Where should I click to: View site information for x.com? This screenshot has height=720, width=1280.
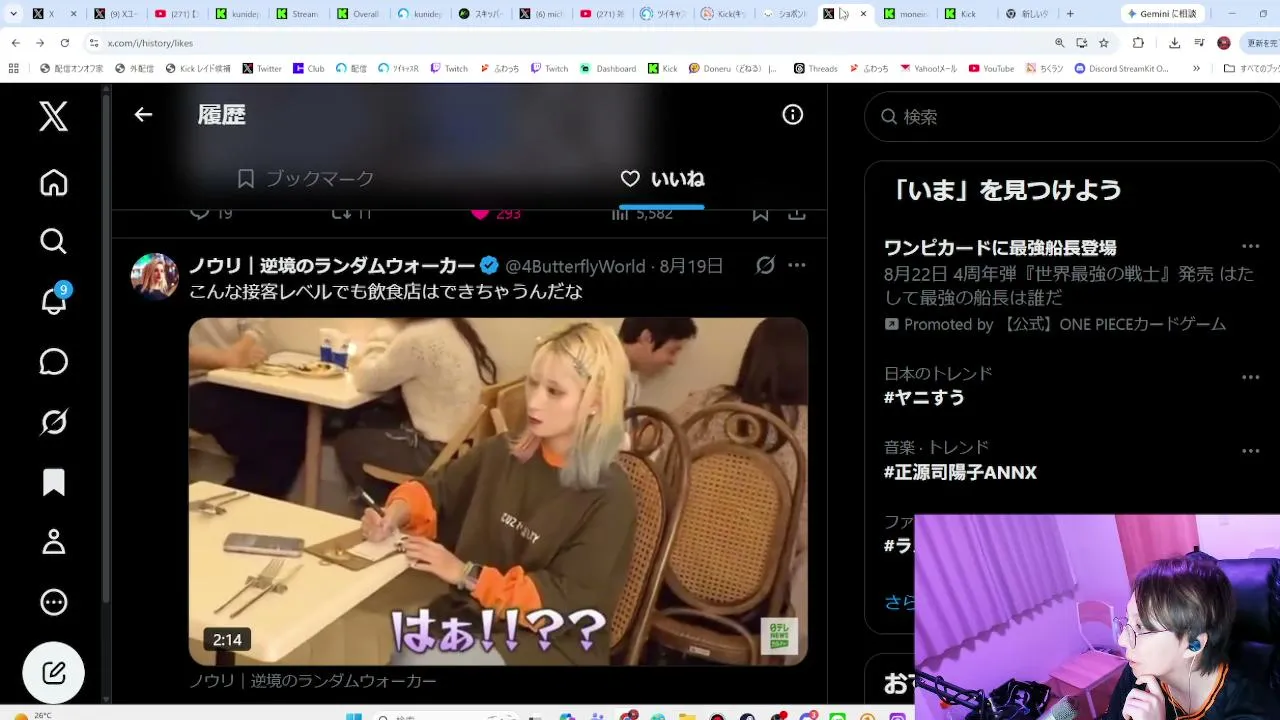point(94,43)
